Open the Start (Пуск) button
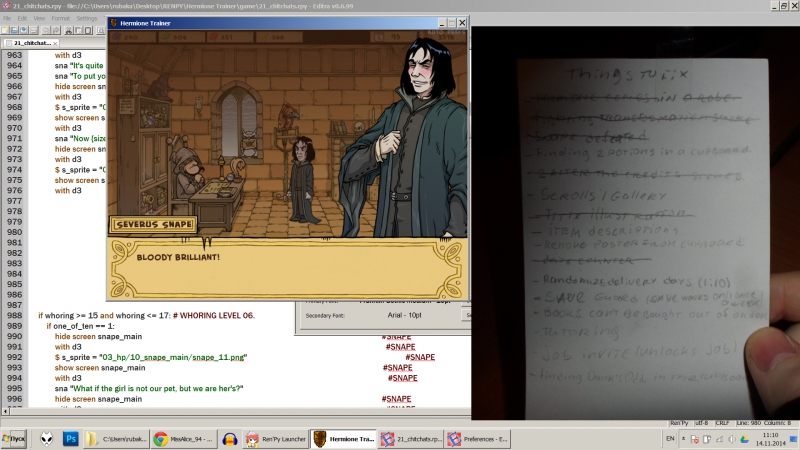 point(14,439)
